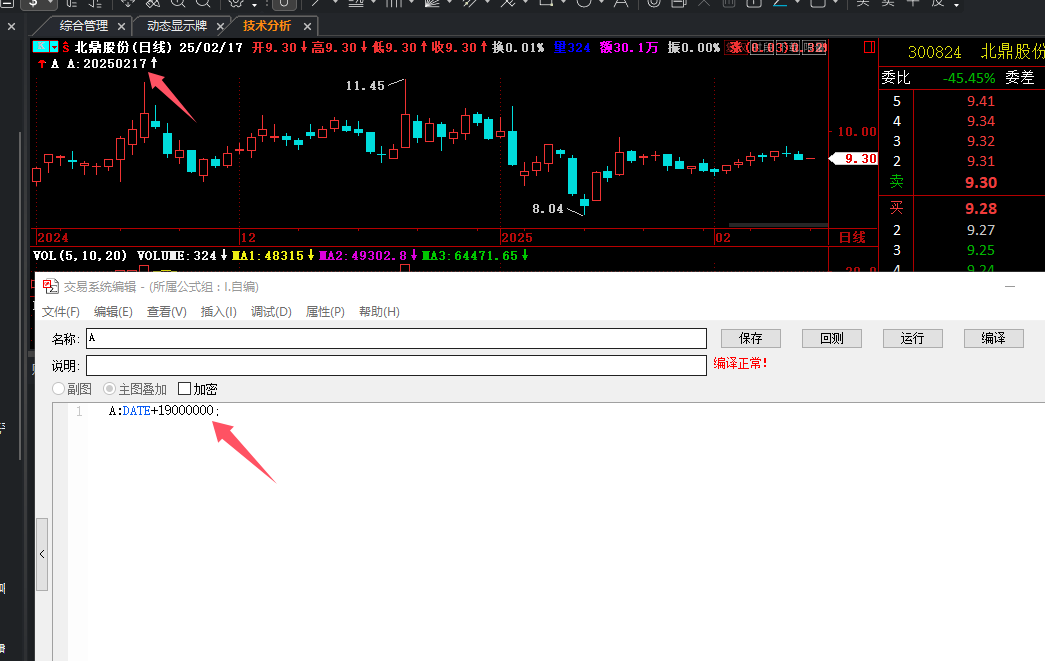This screenshot has height=661, width=1045.
Task: Click the A:20250217 indicator value
Action: [x=114, y=64]
